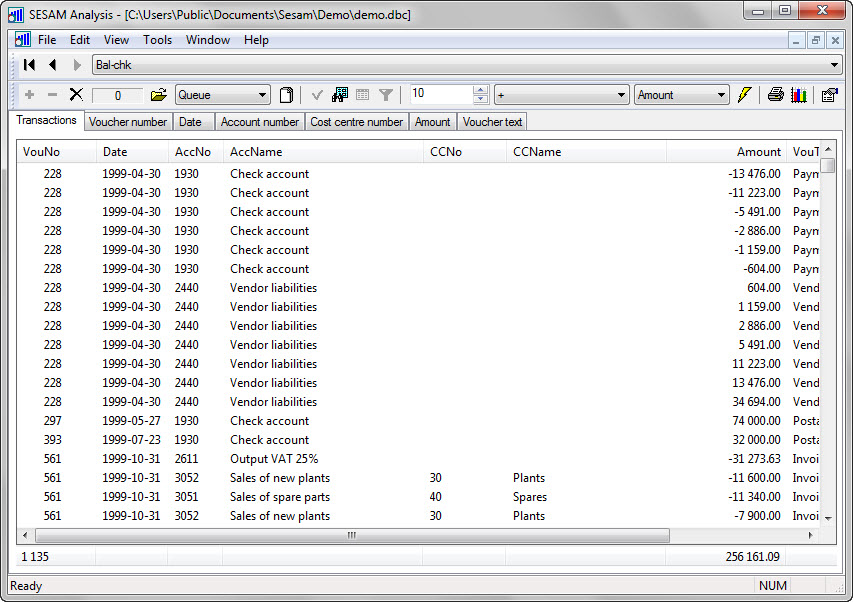Click the minus remove icon in toolbar
853x602 pixels.
(52, 95)
